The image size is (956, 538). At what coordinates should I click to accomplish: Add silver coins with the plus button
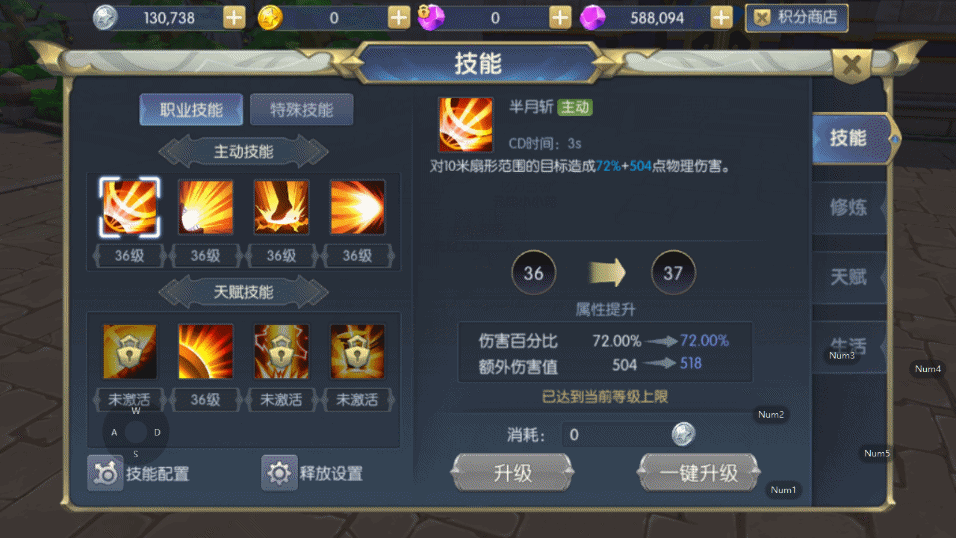(x=234, y=18)
